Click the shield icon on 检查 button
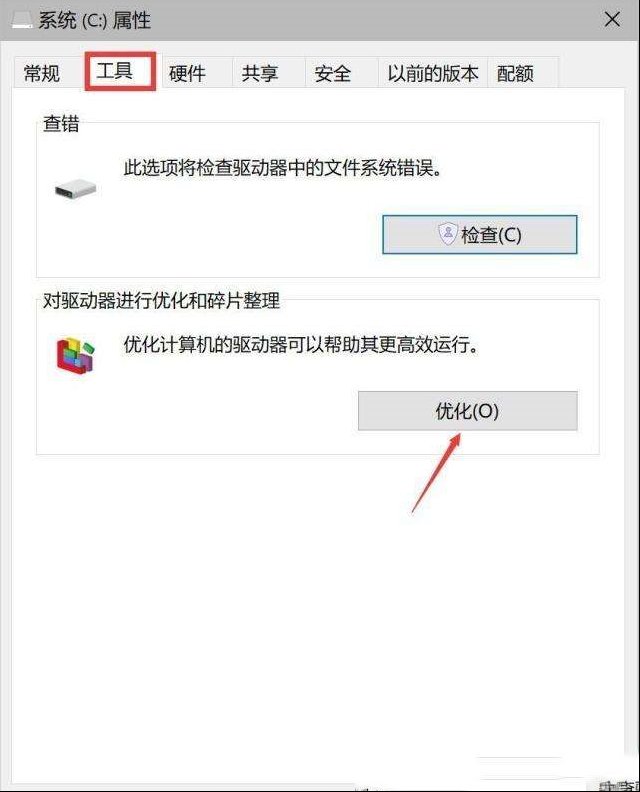Screen dimensions: 640x792 pos(448,234)
